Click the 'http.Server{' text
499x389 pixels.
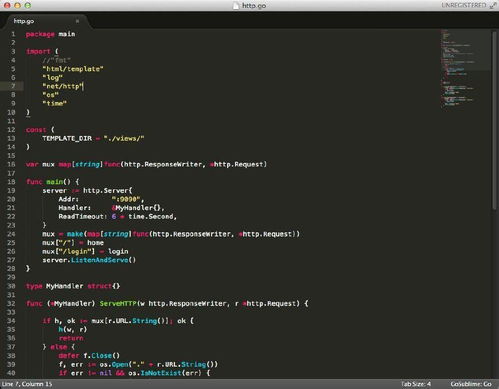pos(107,190)
